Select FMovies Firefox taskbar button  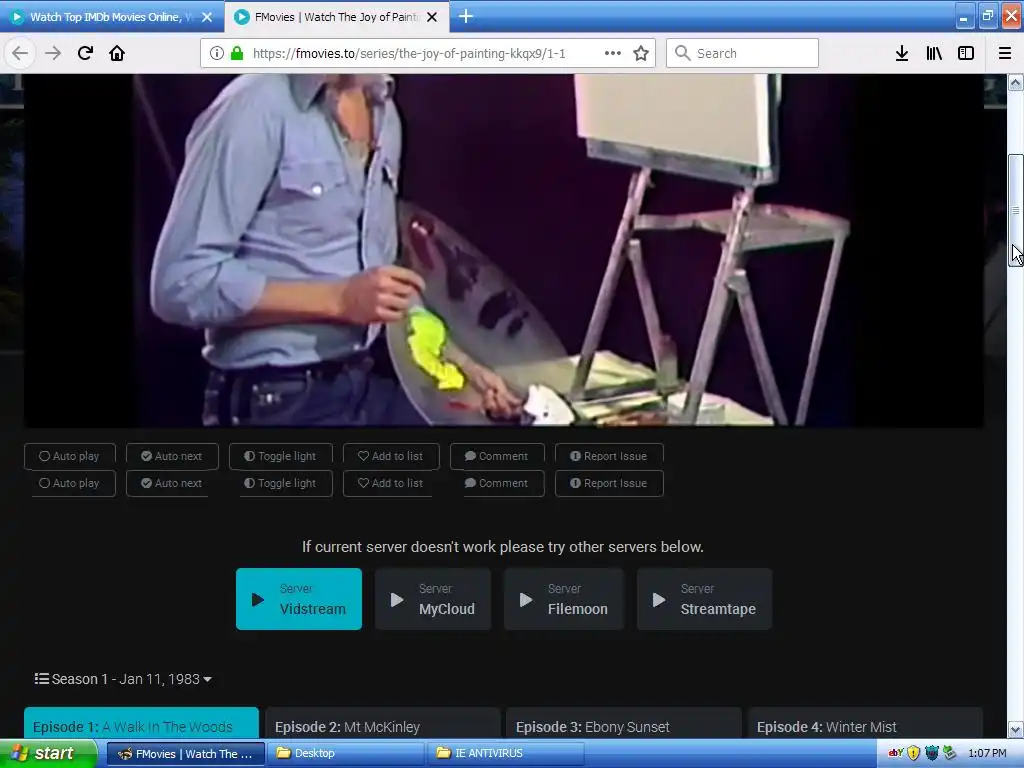(185, 754)
